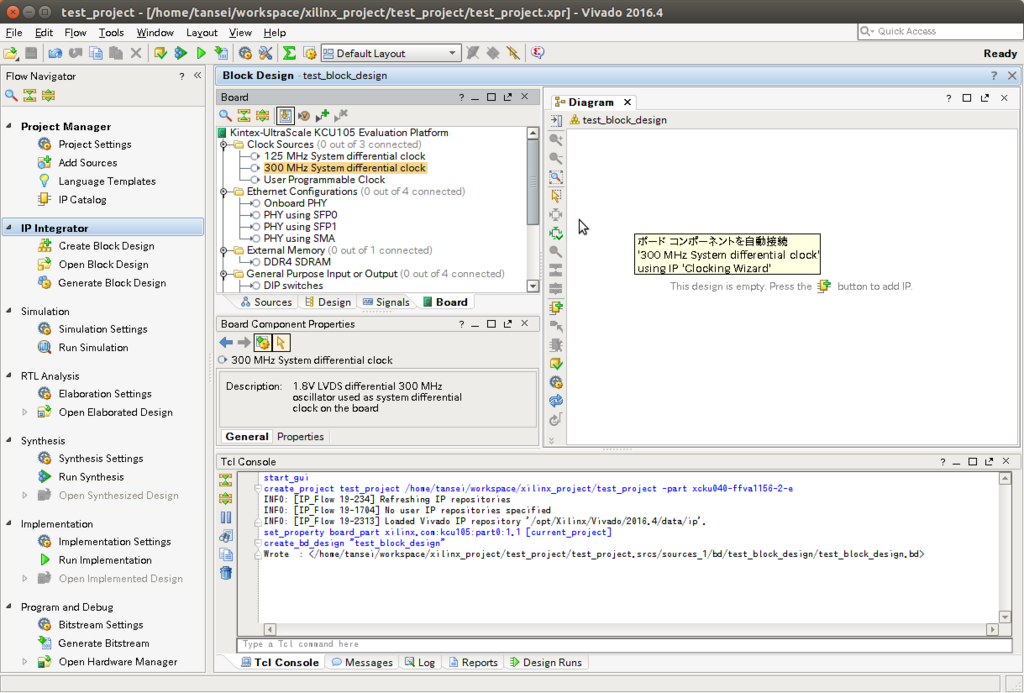Click the trash clear icon in Tcl Console
1024x693 pixels.
(x=225, y=573)
